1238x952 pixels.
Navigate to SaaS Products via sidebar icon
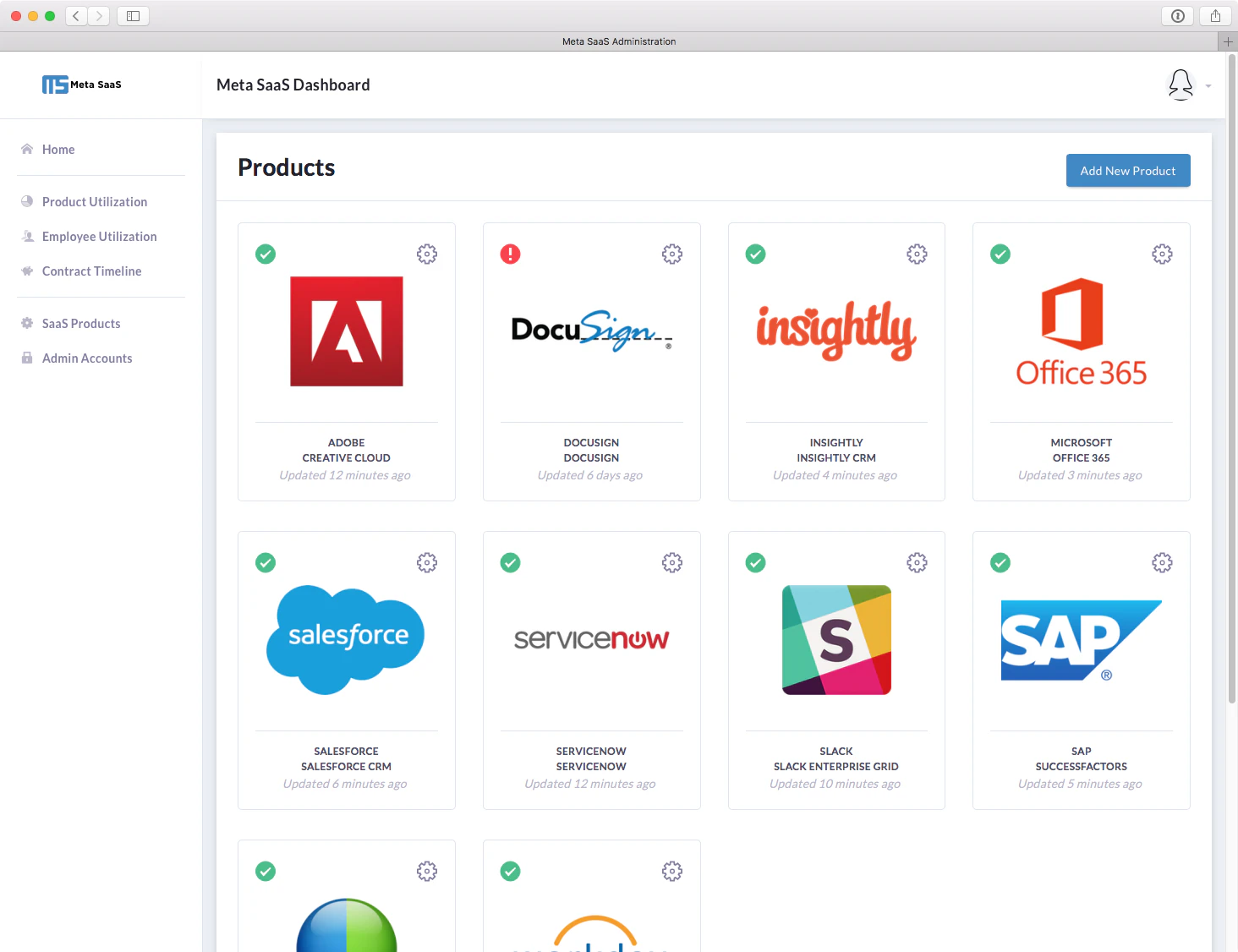(x=81, y=323)
